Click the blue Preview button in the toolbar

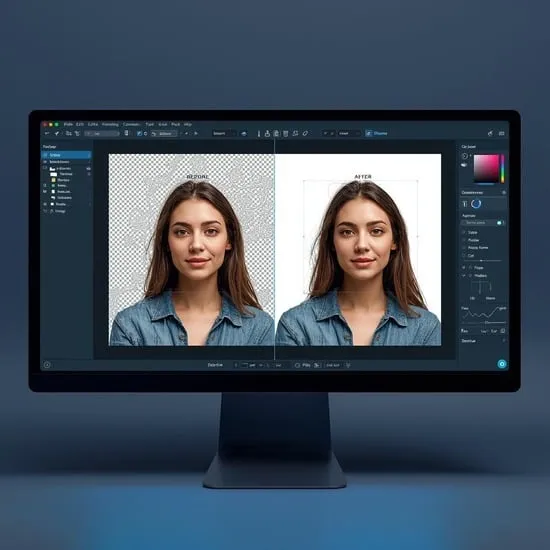point(376,133)
